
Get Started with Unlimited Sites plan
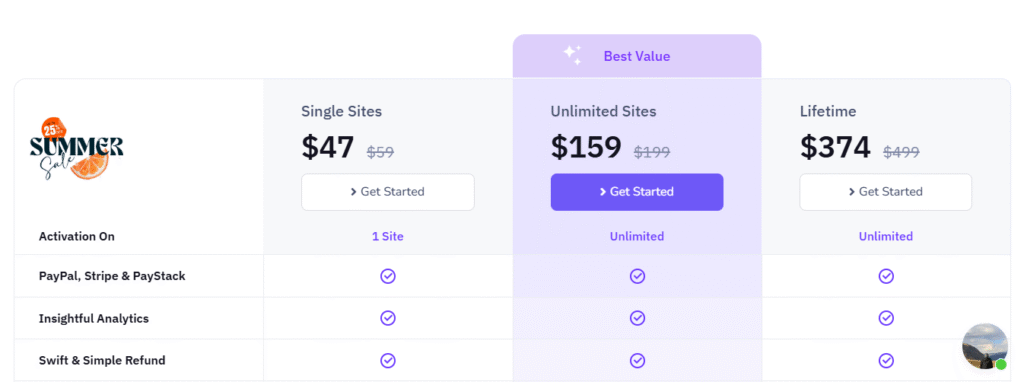[x=637, y=192]
